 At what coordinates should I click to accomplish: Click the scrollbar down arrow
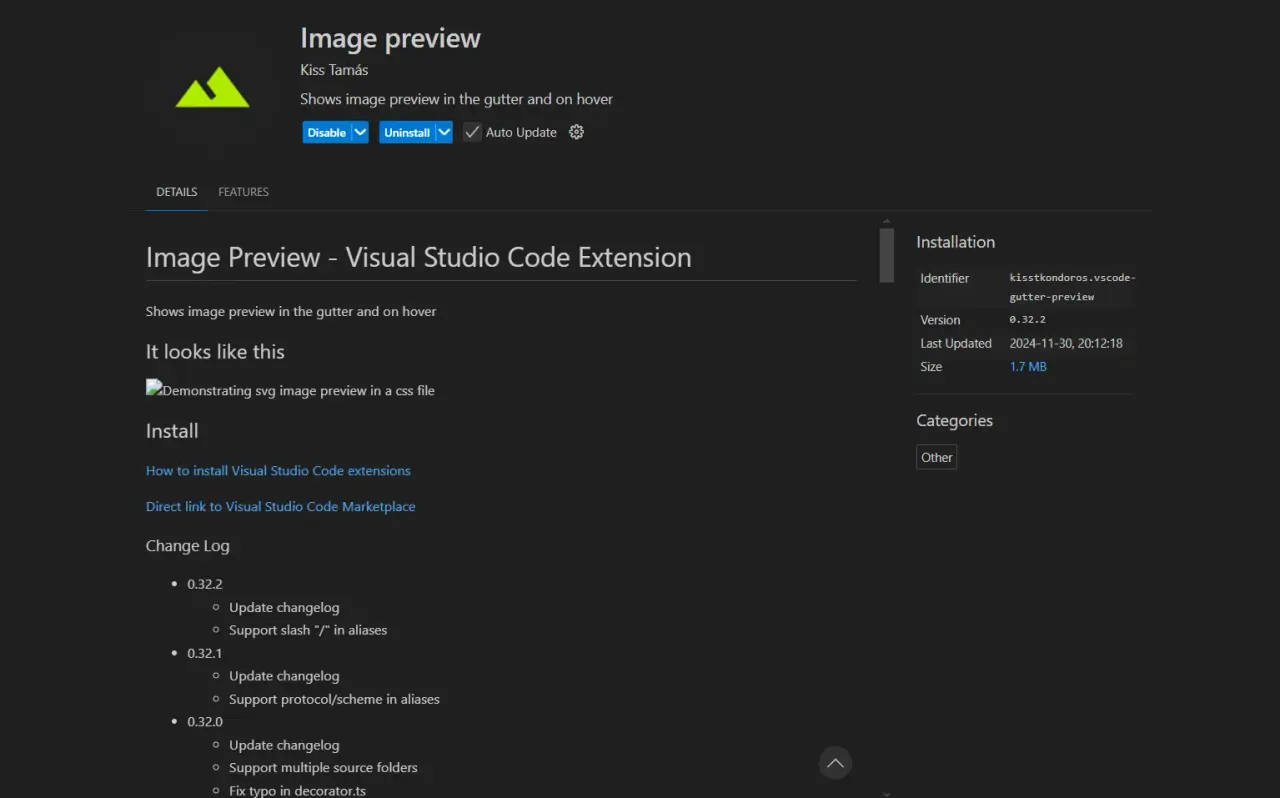click(x=886, y=793)
